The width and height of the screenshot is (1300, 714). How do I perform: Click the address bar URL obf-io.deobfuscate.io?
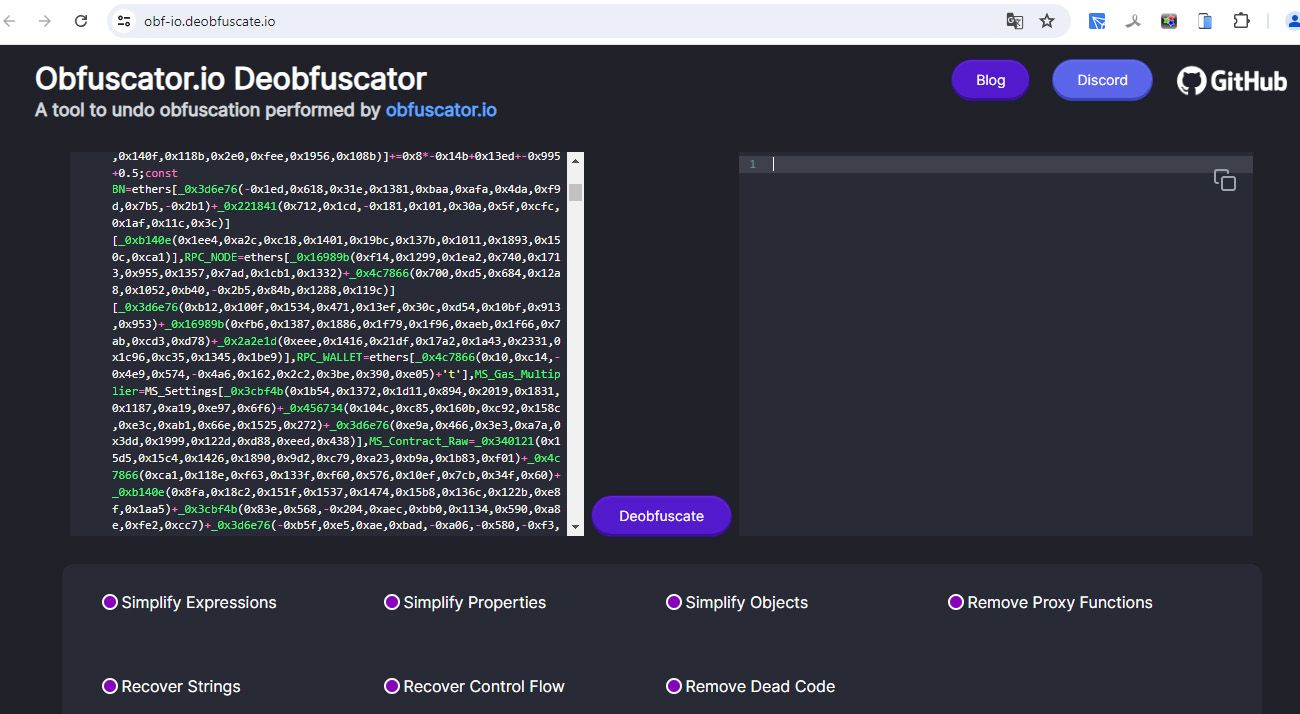209,21
